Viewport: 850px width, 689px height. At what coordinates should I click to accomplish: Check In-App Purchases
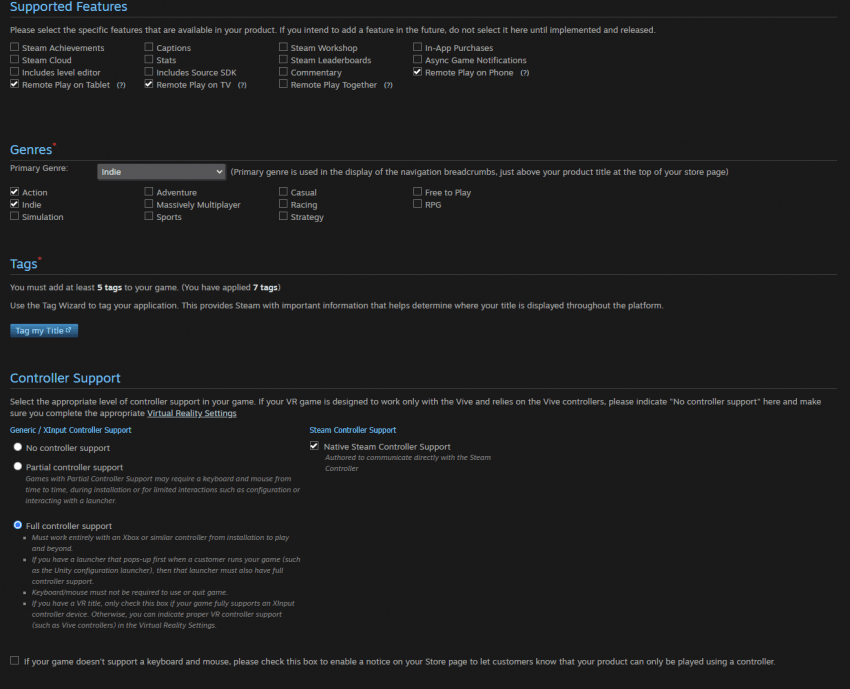pos(417,47)
